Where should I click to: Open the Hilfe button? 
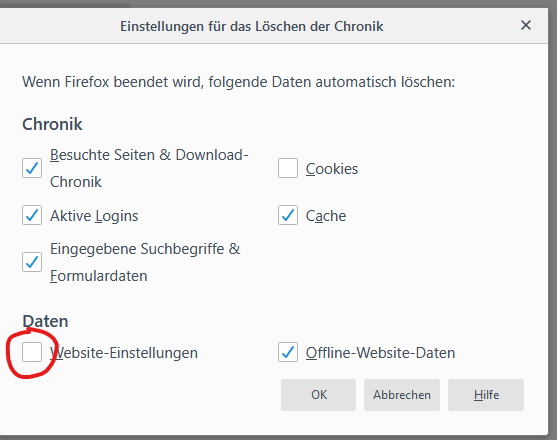point(486,395)
